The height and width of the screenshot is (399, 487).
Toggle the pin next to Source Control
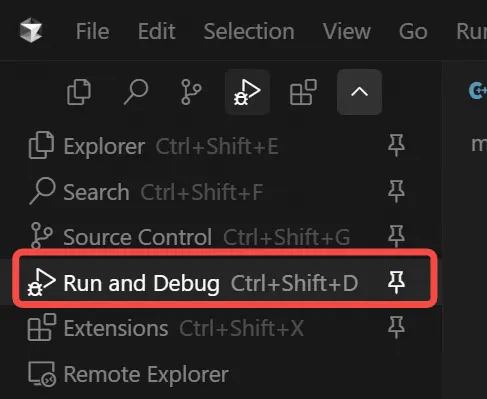pyautogui.click(x=396, y=236)
